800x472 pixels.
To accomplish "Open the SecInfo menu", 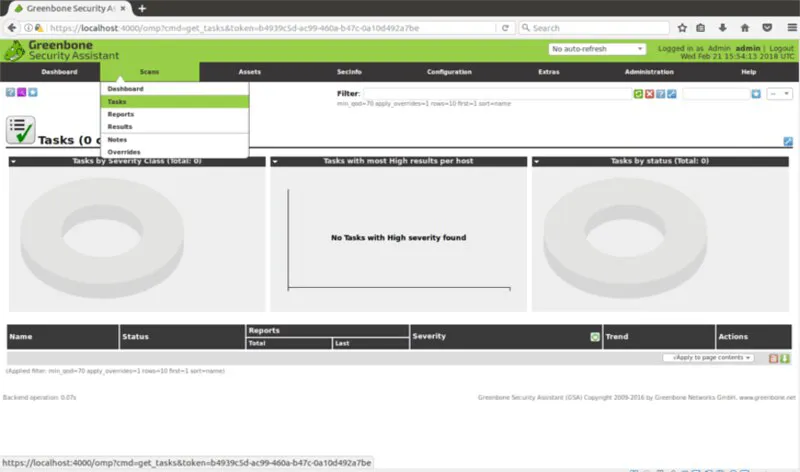I will [x=349, y=72].
